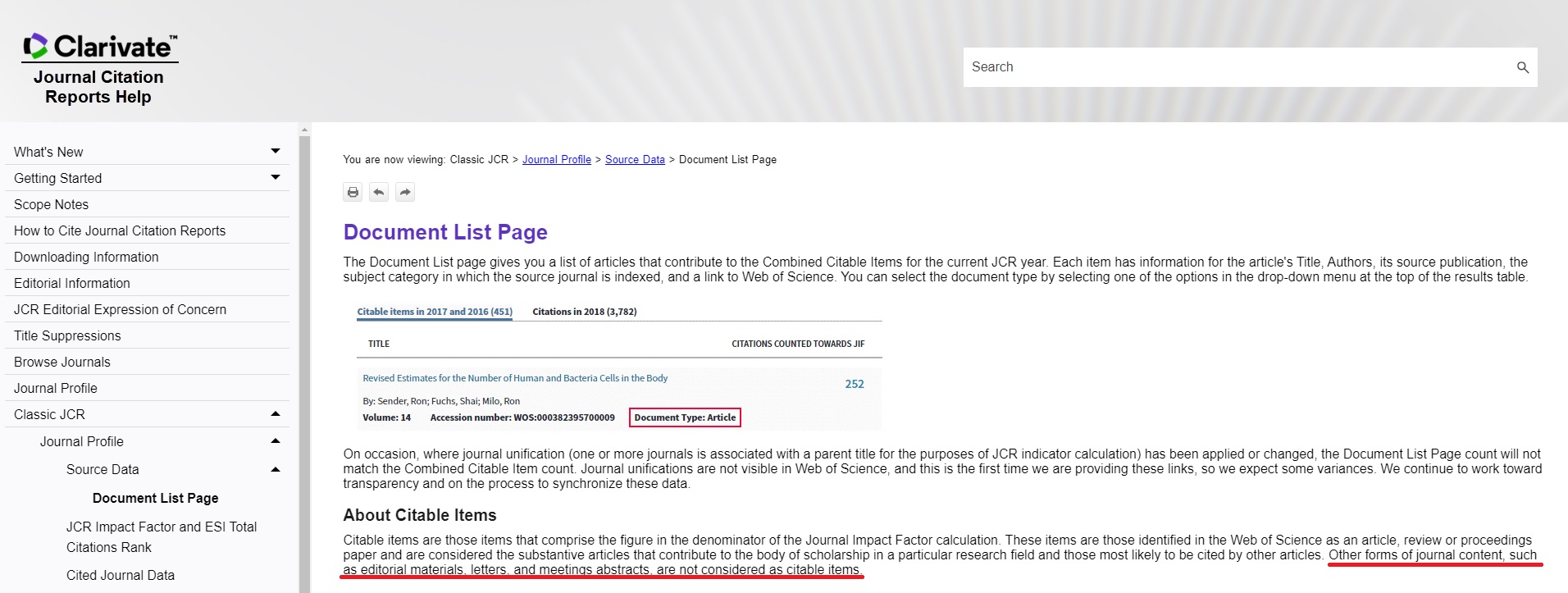Click 'Revised Estimates for the Number' article title
Image resolution: width=1568 pixels, height=593 pixels.
coord(515,378)
